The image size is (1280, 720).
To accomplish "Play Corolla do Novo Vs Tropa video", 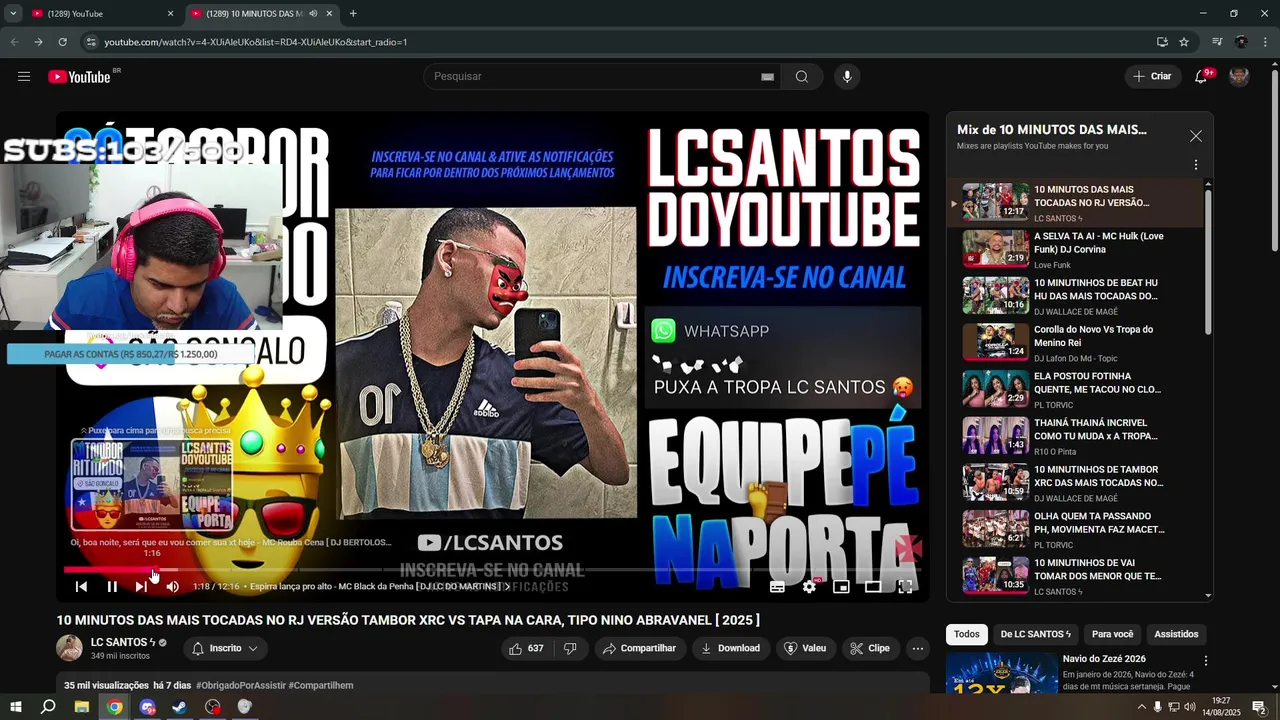I will pos(1075,342).
